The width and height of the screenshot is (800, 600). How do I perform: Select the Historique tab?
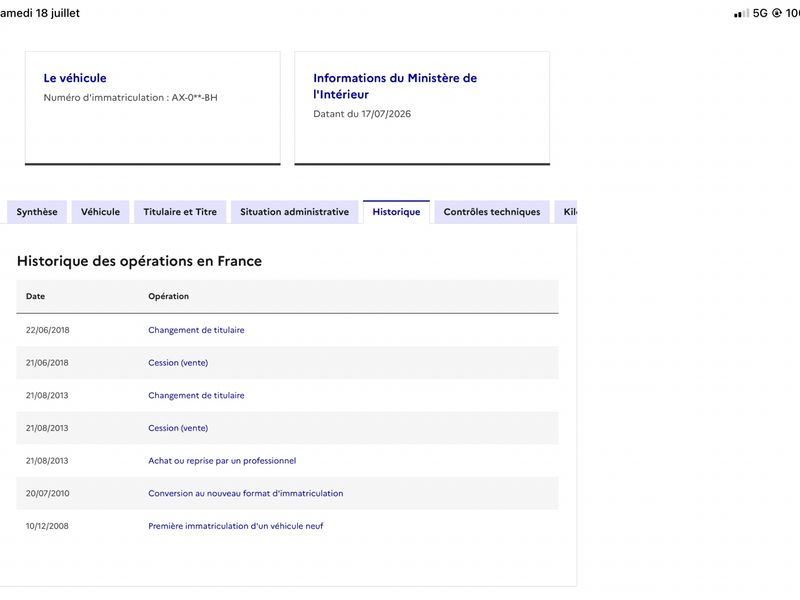pyautogui.click(x=396, y=212)
